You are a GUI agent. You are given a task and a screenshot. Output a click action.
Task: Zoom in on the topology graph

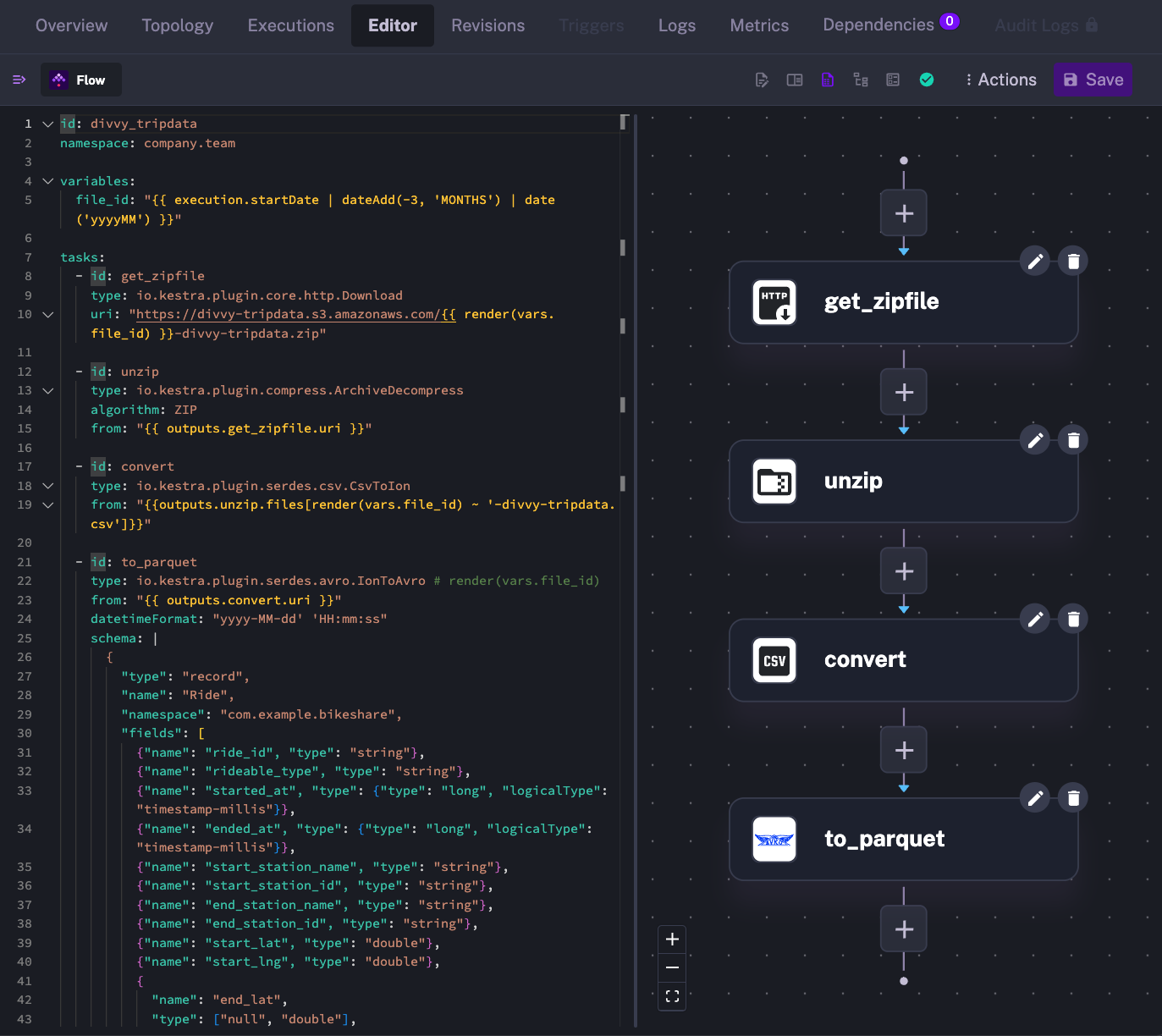coord(672,940)
